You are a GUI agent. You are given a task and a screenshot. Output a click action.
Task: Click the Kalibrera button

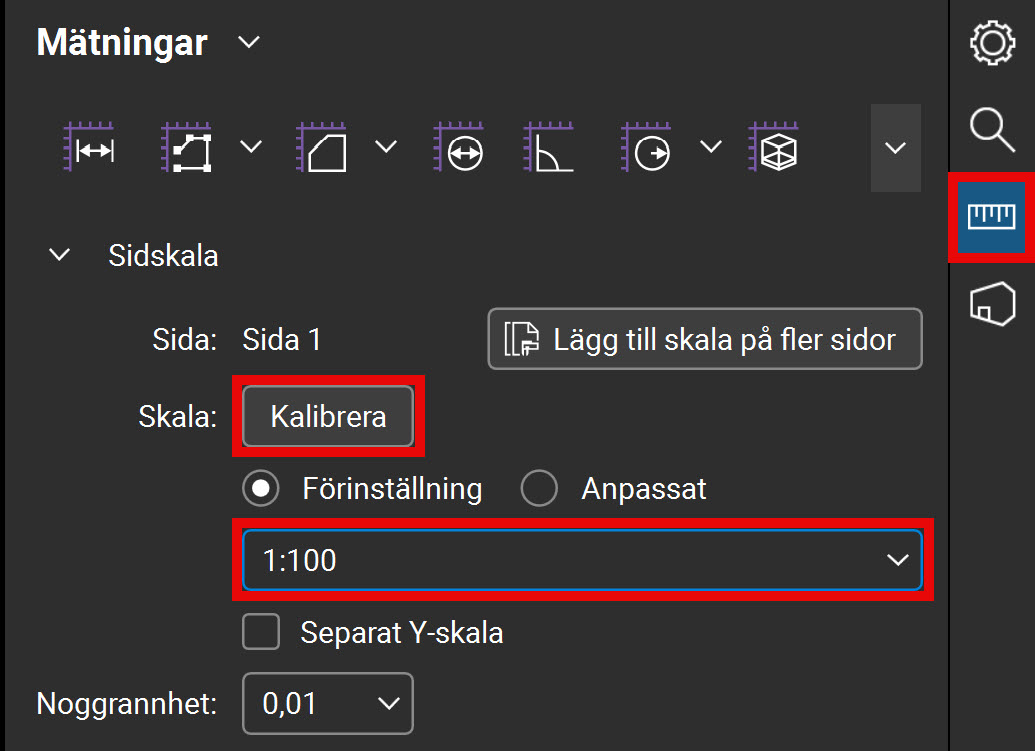click(328, 416)
